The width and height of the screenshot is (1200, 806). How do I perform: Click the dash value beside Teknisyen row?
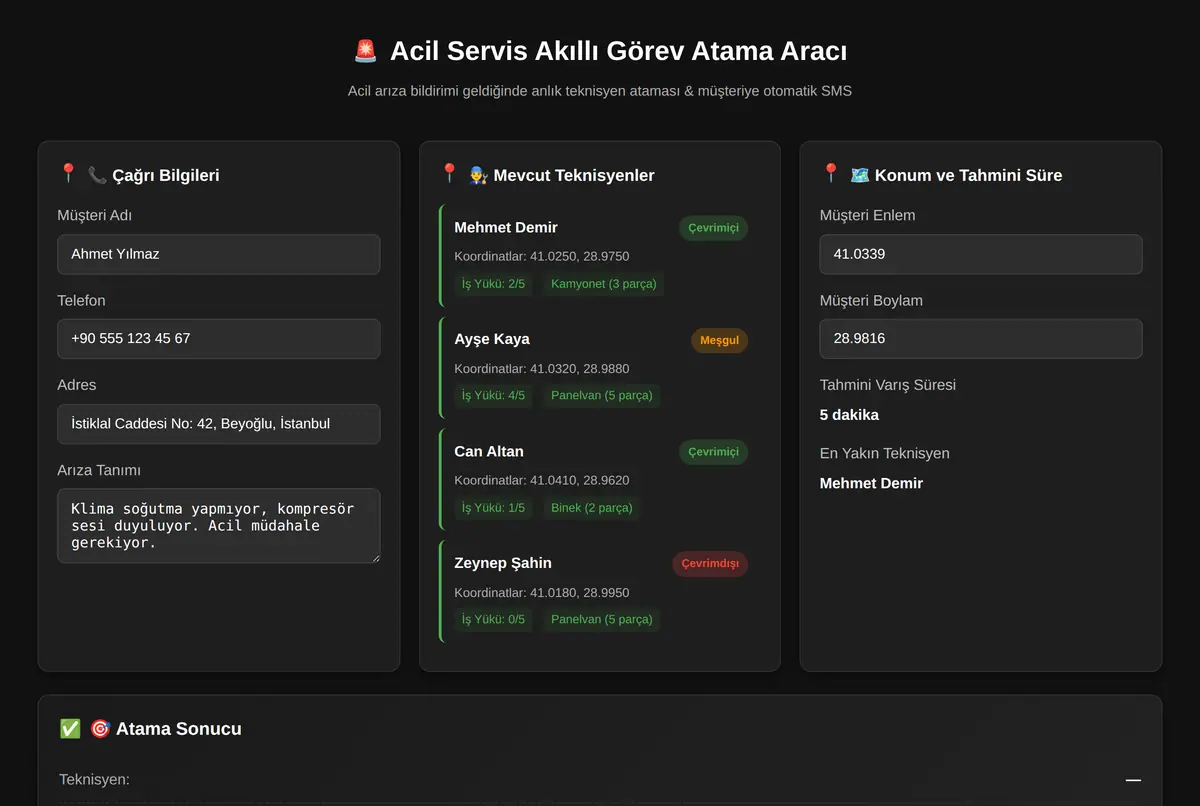1133,780
